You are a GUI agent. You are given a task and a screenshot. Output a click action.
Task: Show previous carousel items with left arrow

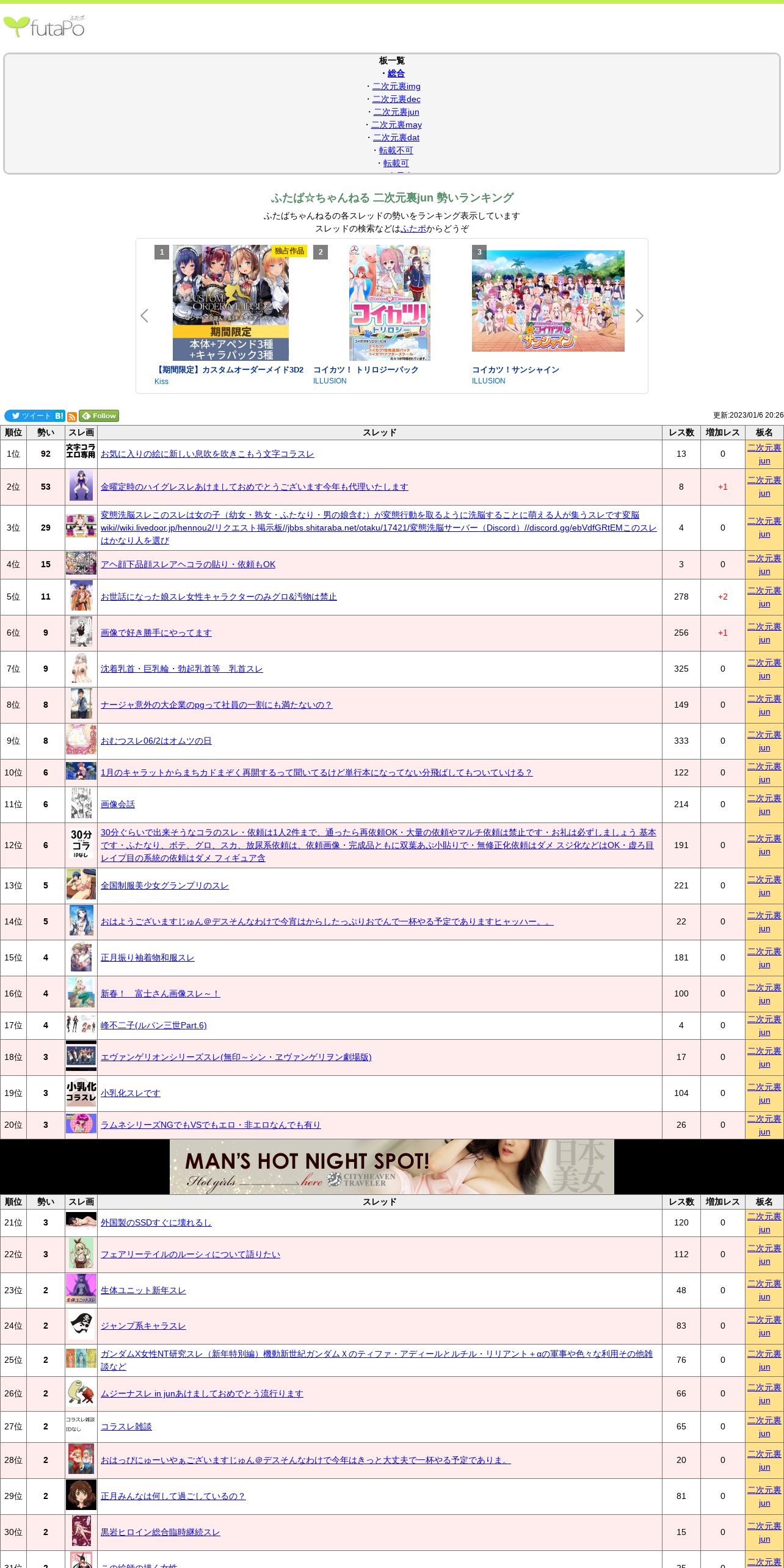[x=144, y=316]
